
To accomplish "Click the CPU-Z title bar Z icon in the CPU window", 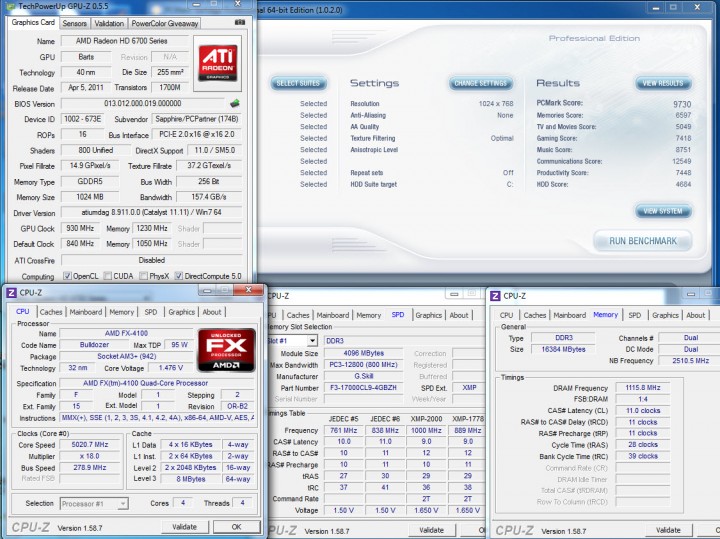I will click(x=12, y=292).
